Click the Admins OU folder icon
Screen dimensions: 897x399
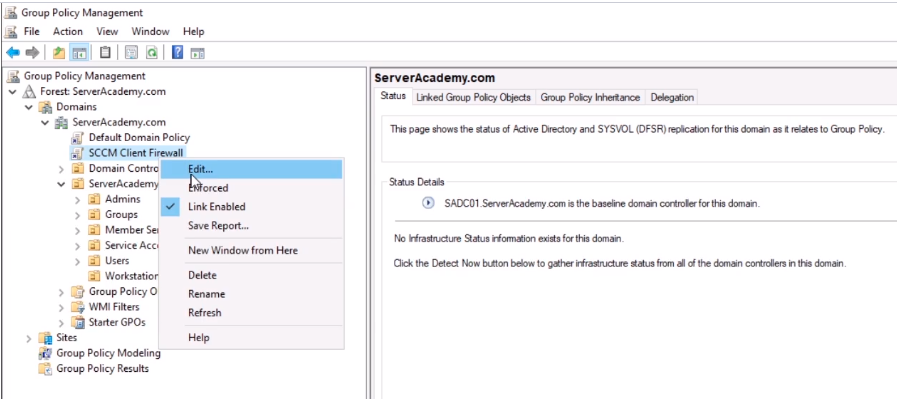pos(94,199)
